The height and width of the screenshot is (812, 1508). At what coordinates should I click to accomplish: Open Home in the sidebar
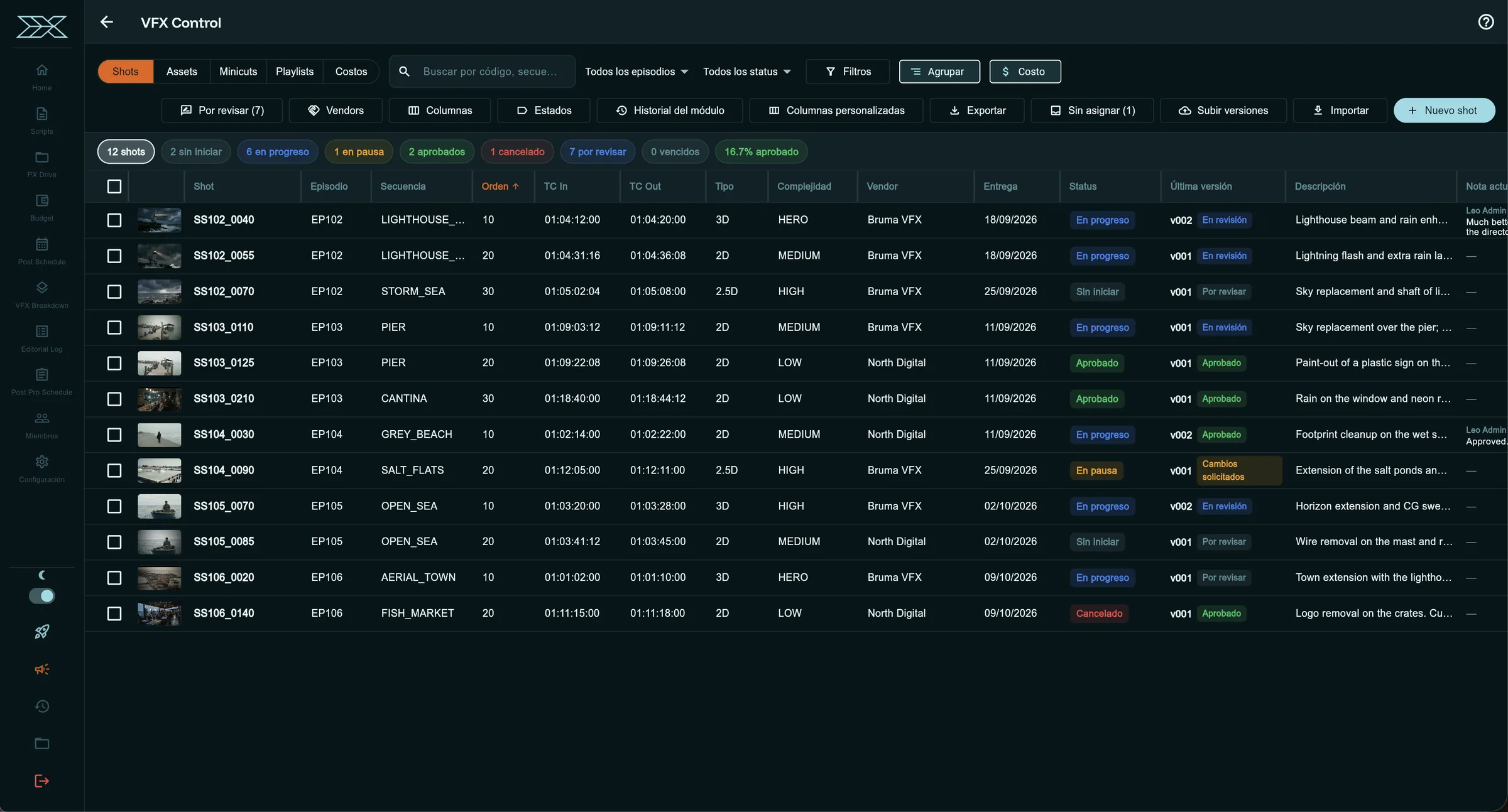(42, 77)
